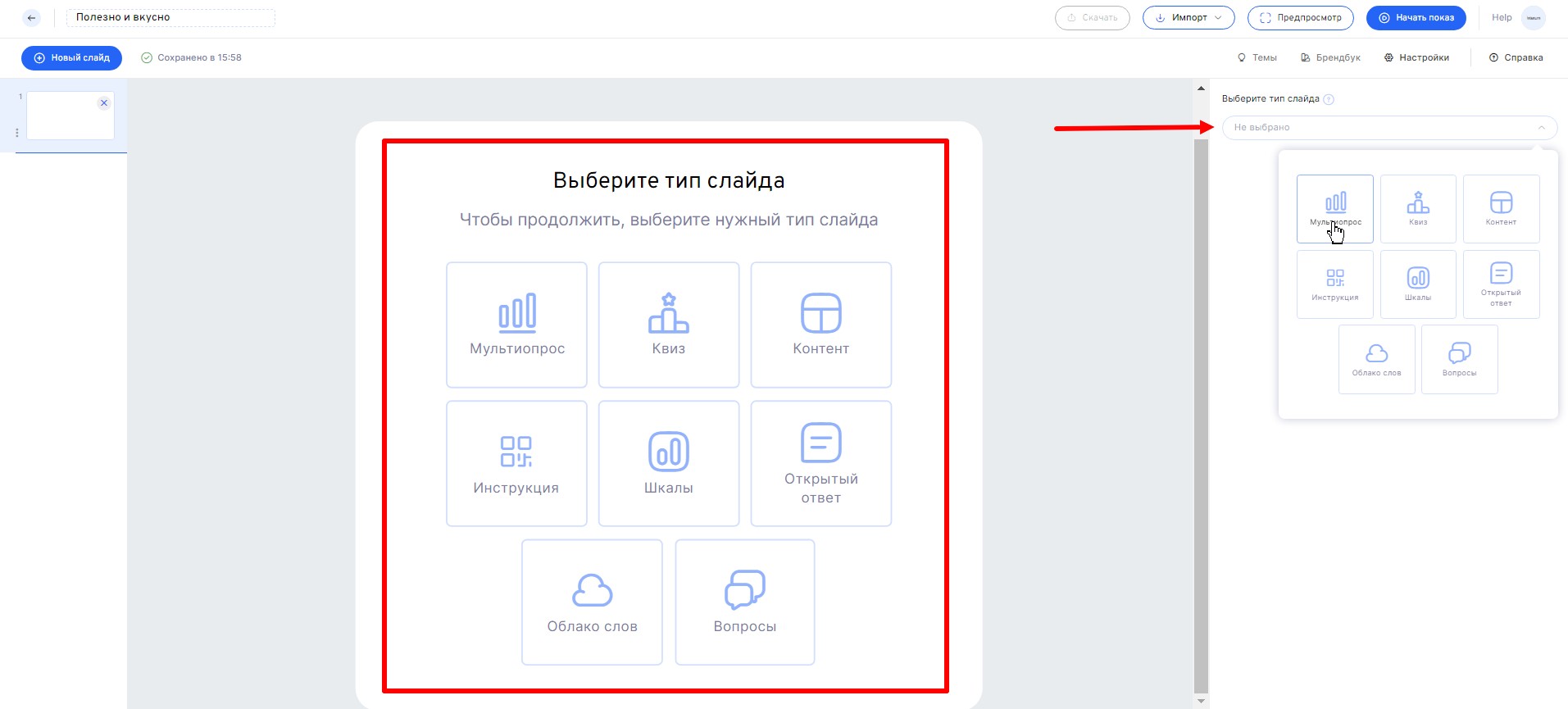This screenshot has width=1568, height=709.
Task: Choose "Облако слов" card in central panel
Action: click(592, 602)
